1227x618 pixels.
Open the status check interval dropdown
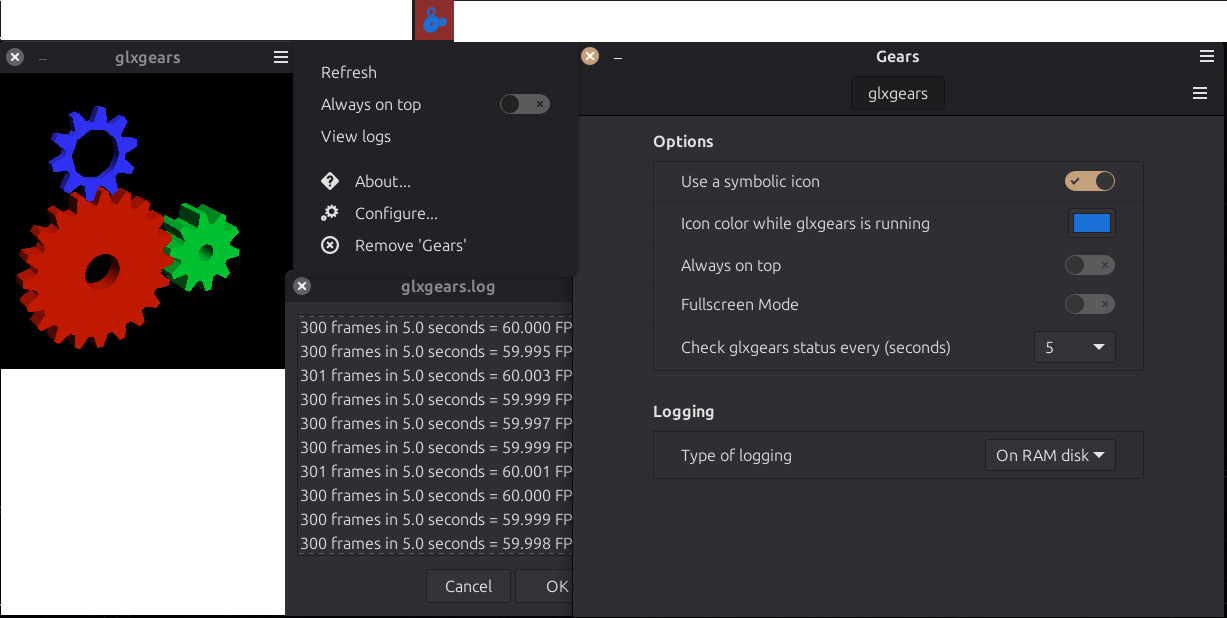[x=1075, y=347]
